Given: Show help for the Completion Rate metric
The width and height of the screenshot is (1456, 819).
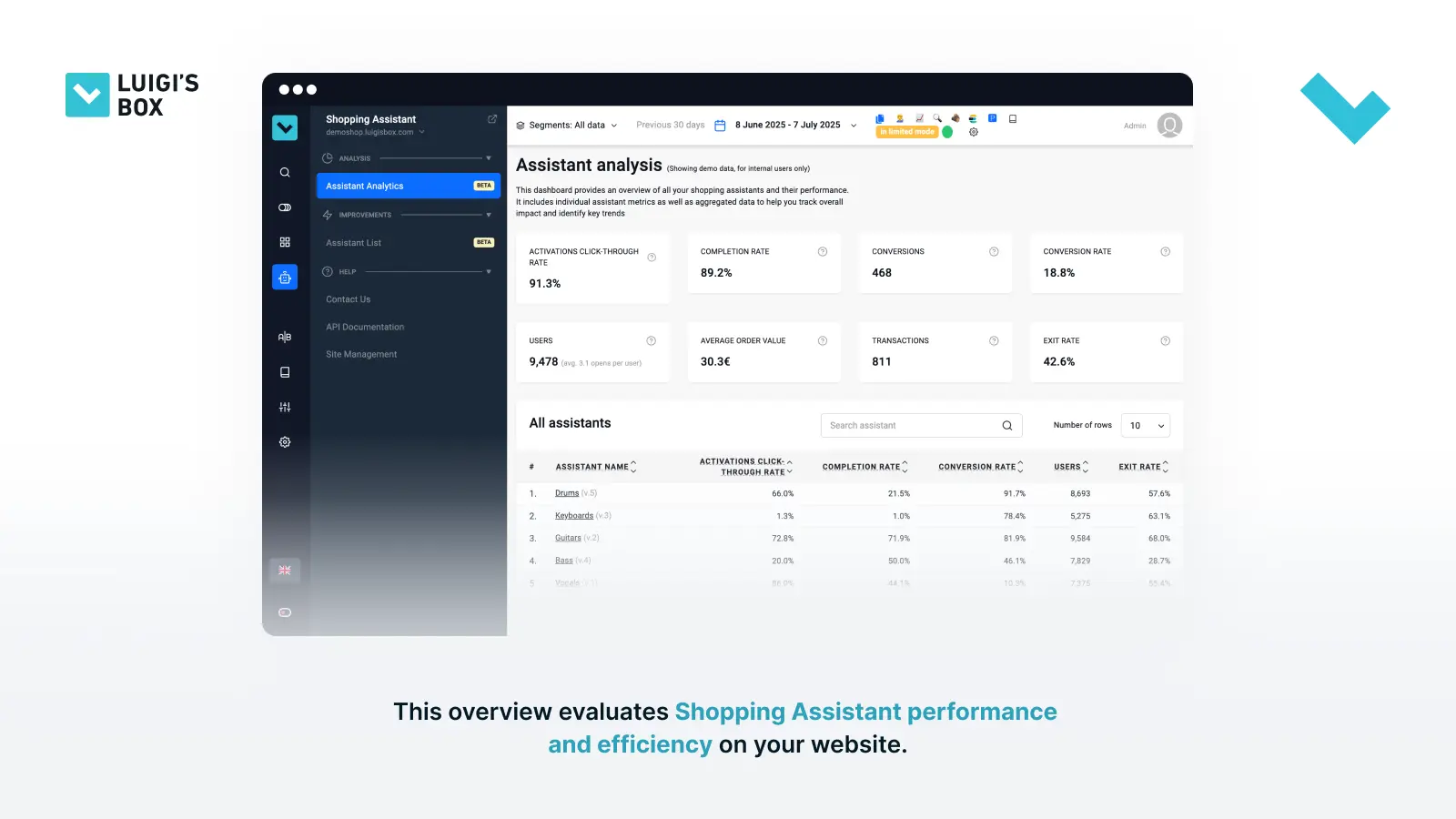Looking at the screenshot, I should pos(823,252).
